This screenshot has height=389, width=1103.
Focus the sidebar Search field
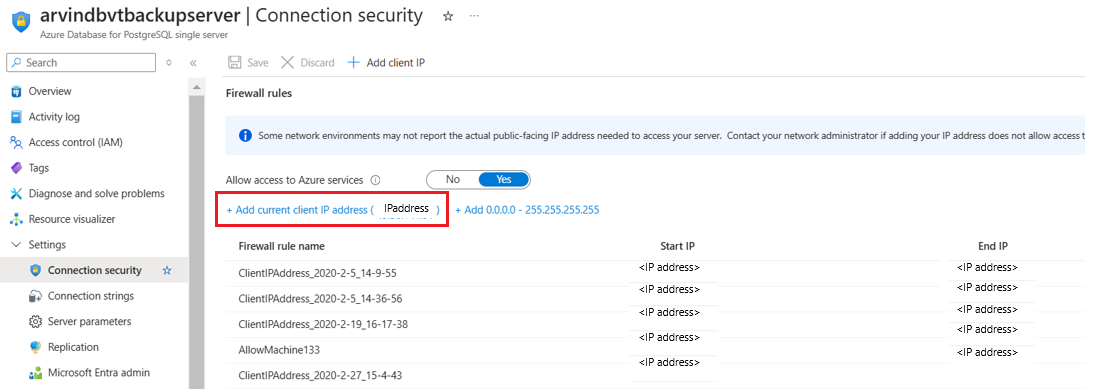pyautogui.click(x=81, y=63)
